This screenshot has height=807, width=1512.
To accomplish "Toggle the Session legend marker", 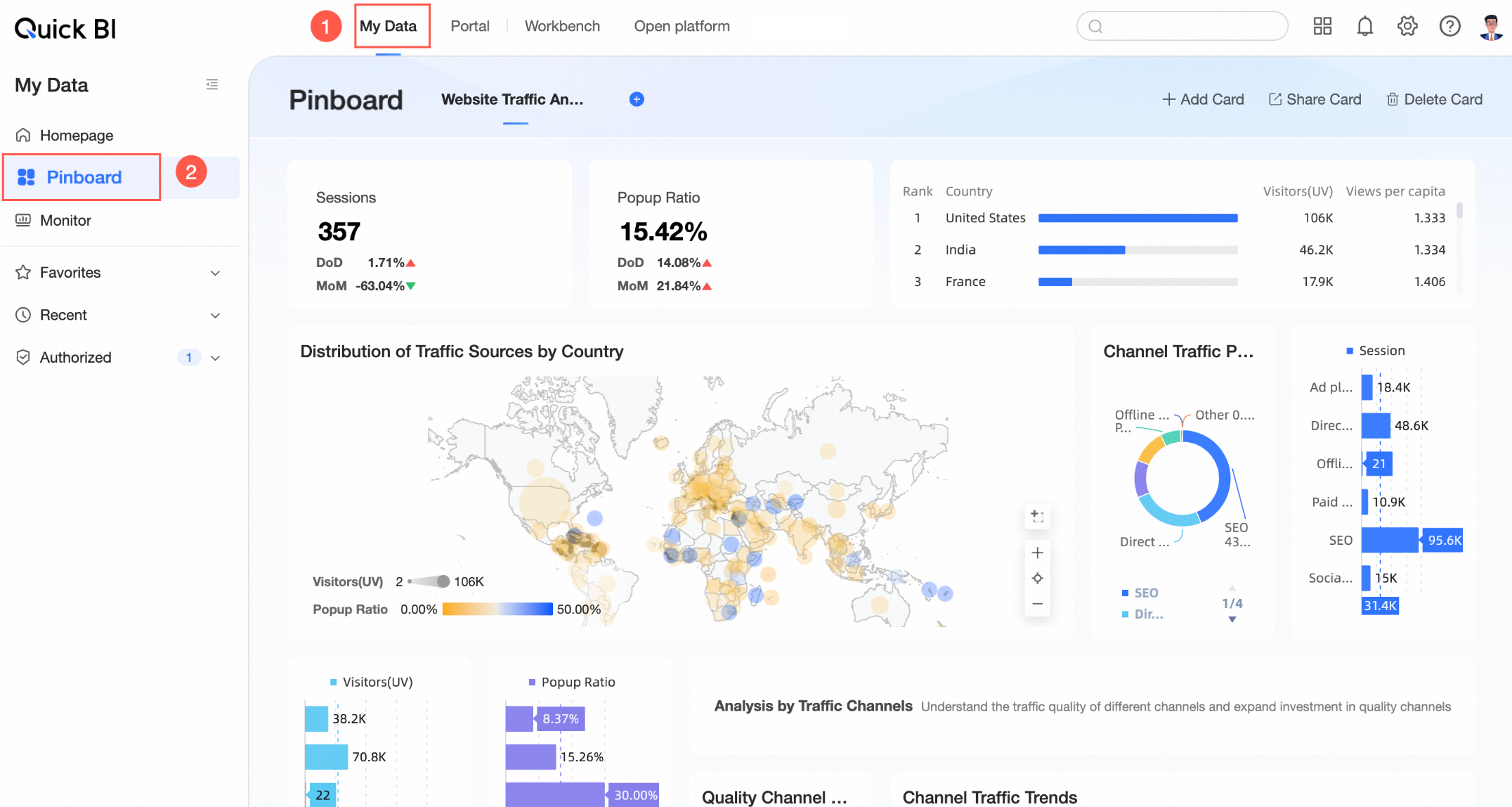I will point(1350,351).
